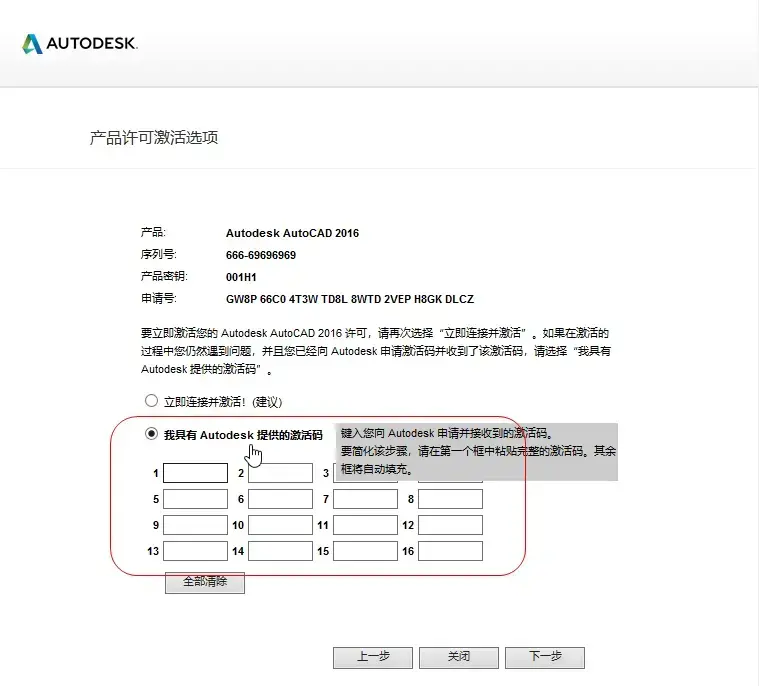759x686 pixels.
Task: Close the dialog with 关闭 button
Action: click(x=459, y=657)
